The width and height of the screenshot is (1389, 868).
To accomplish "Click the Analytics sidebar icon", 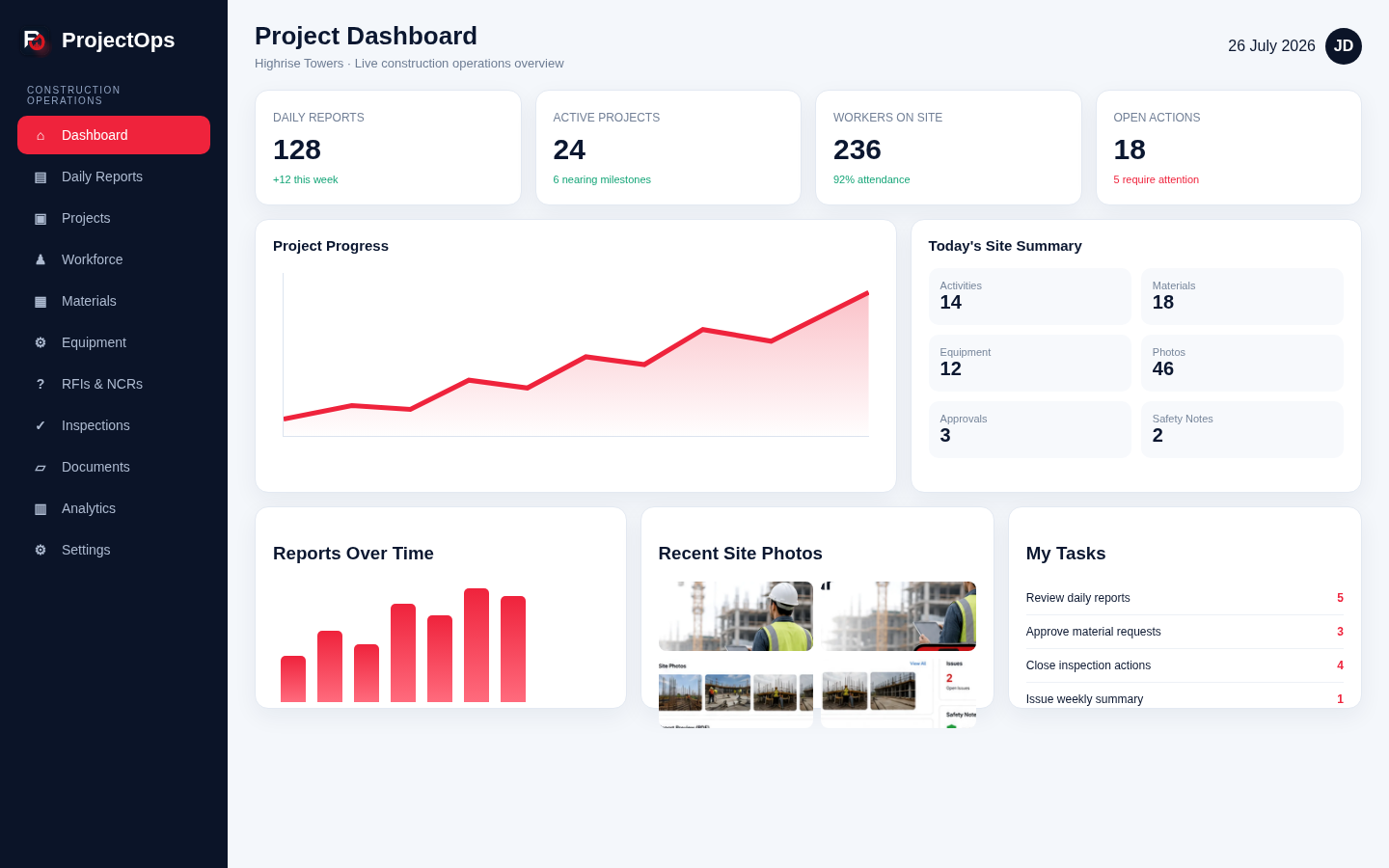I will (41, 508).
